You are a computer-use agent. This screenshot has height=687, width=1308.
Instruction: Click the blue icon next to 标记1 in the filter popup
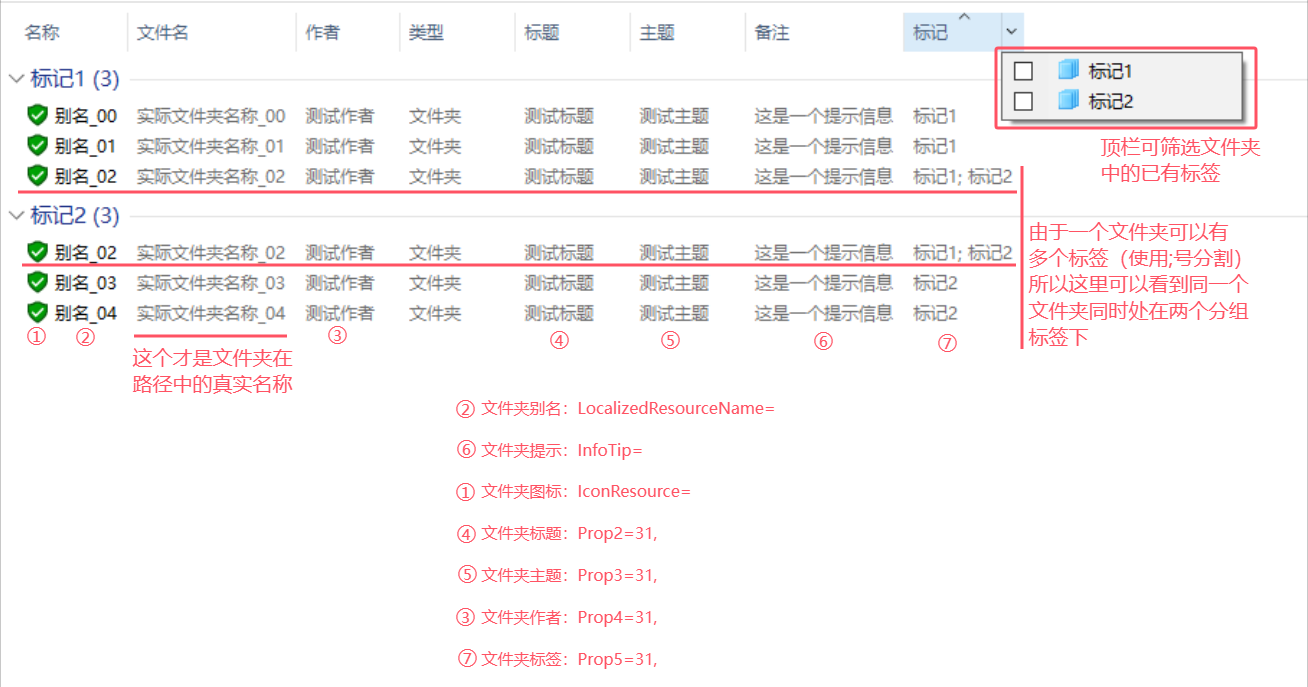[x=1069, y=71]
